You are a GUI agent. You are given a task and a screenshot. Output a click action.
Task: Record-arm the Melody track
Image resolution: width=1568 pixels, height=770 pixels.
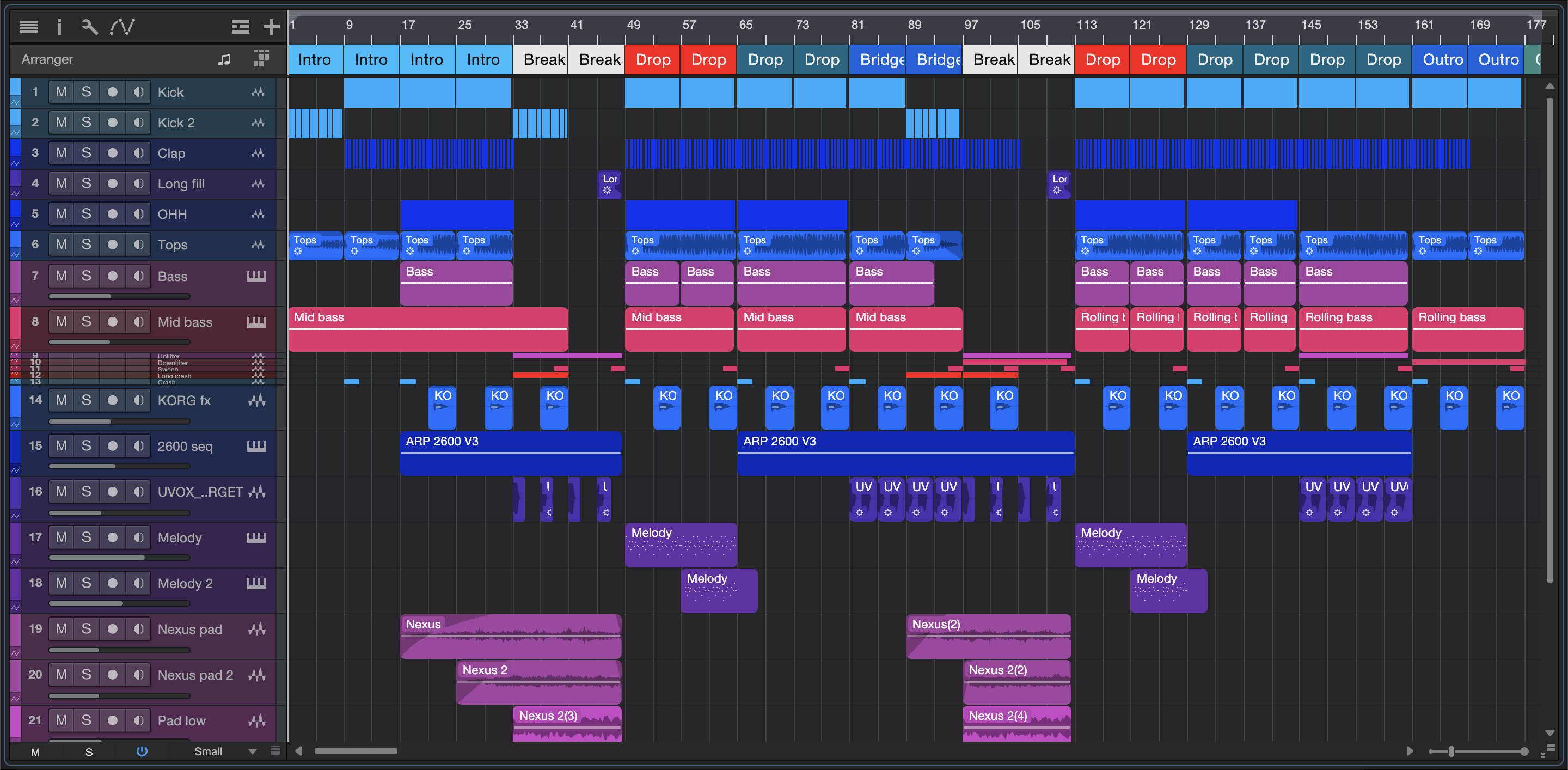pos(113,537)
